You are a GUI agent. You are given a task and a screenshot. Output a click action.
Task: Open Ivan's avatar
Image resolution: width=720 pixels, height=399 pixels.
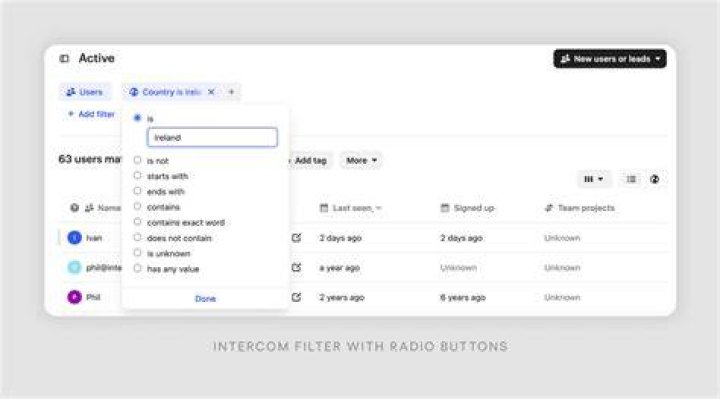(x=74, y=238)
